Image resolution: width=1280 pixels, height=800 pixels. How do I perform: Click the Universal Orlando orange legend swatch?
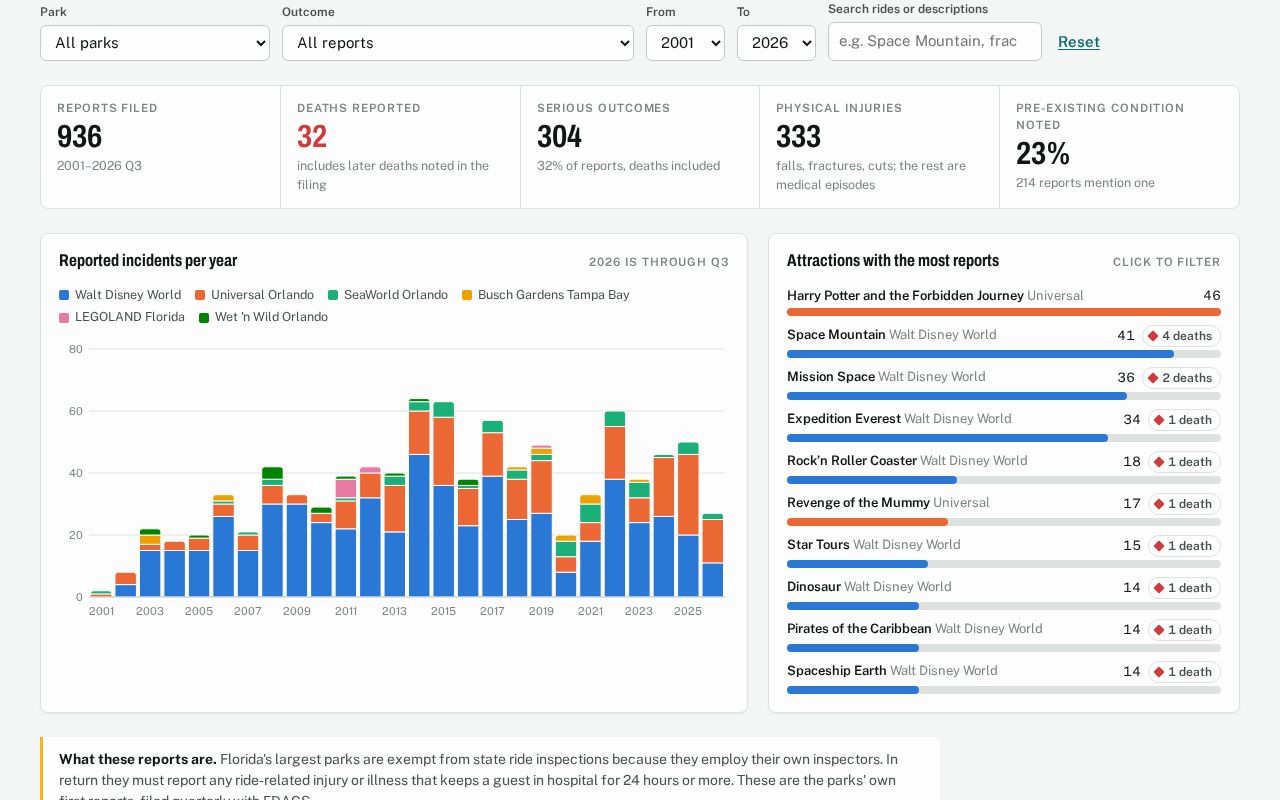(200, 295)
